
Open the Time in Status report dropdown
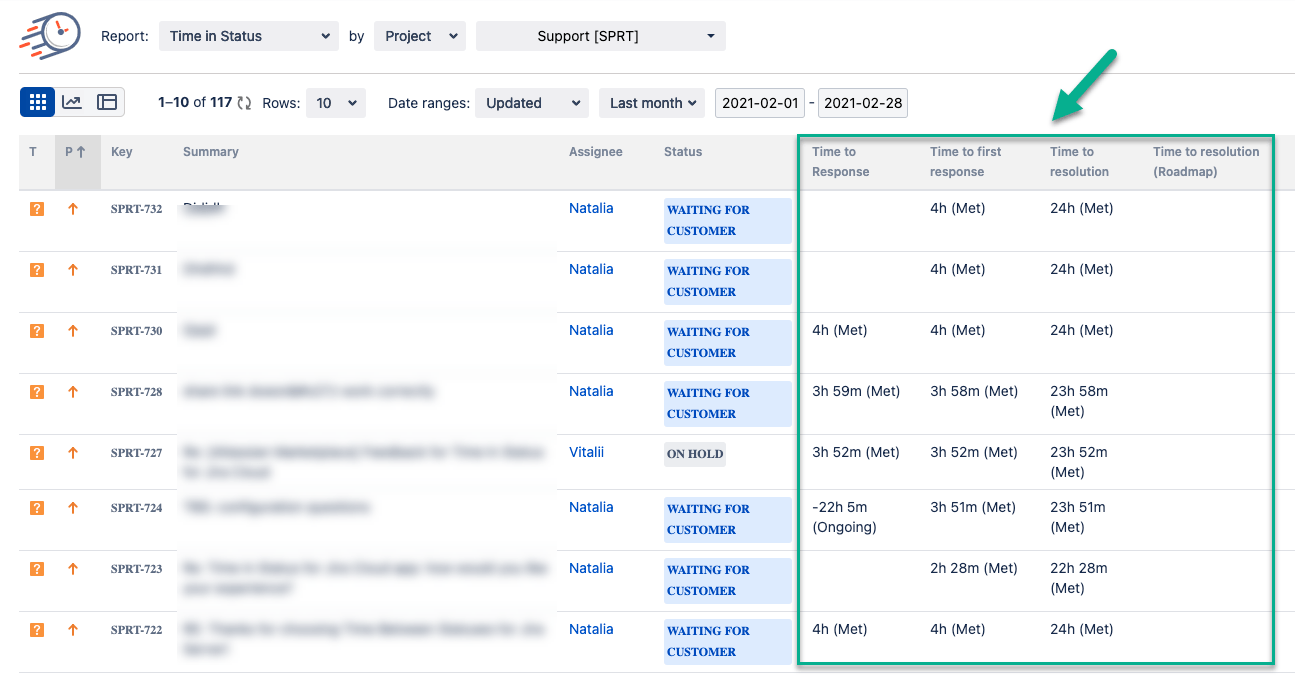pyautogui.click(x=248, y=36)
